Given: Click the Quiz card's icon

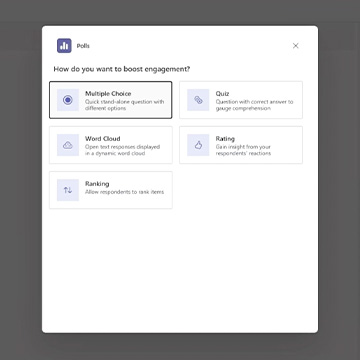Looking at the screenshot, I should (x=198, y=100).
